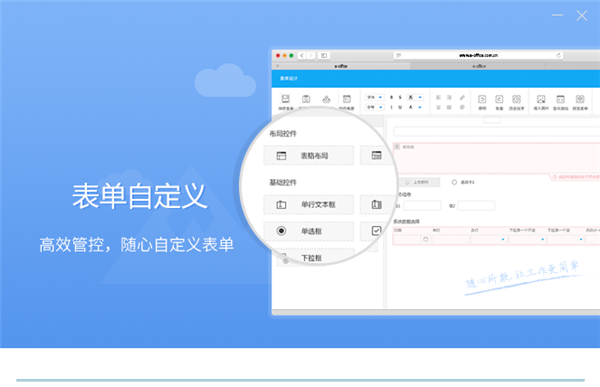
Task: Toggle the browser sidebar icon
Action: pyautogui.click(x=324, y=56)
